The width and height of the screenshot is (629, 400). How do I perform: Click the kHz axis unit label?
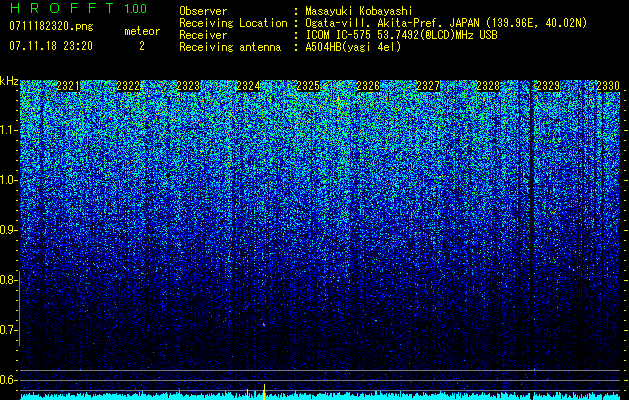[x=9, y=81]
